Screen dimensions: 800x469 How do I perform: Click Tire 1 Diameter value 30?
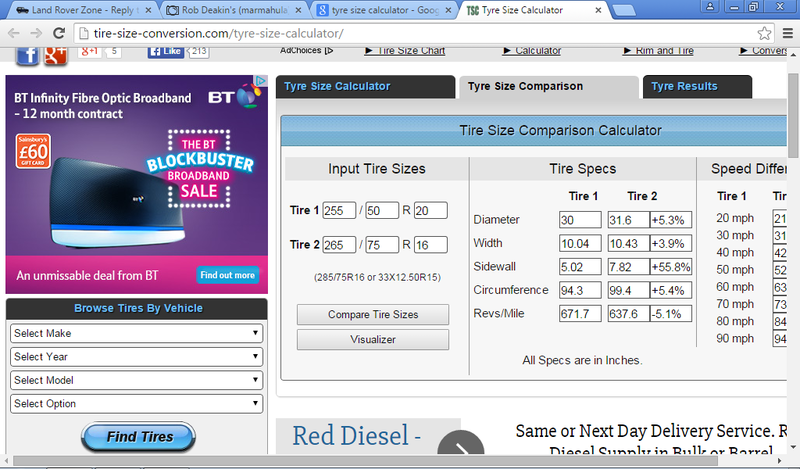pos(580,220)
